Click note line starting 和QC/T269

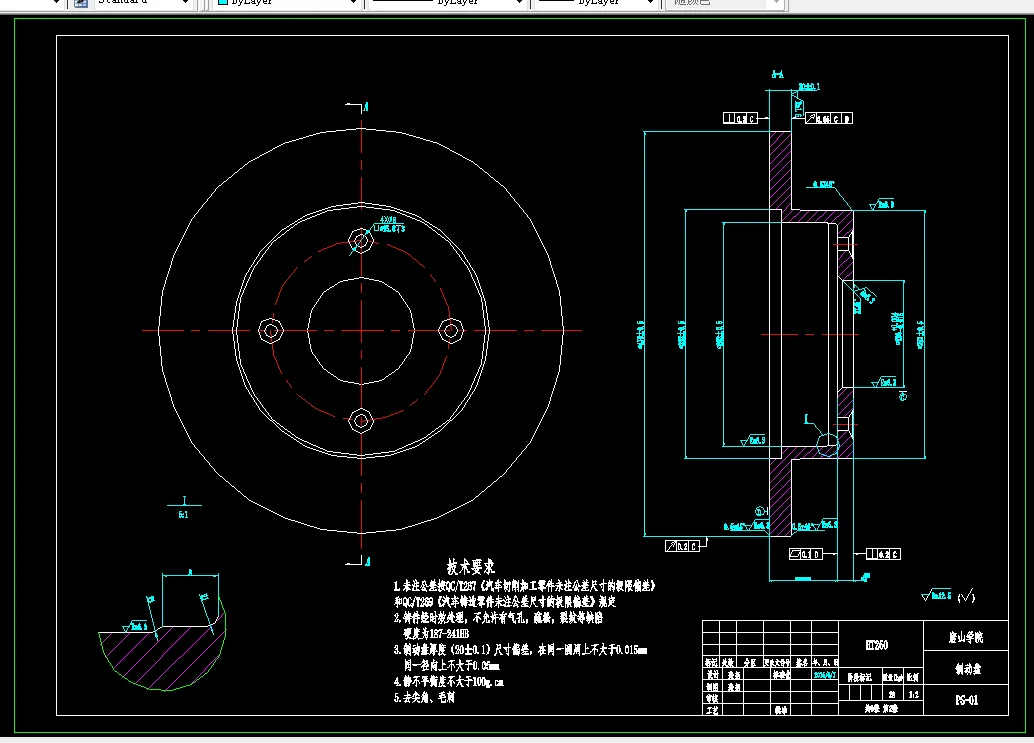[x=505, y=601]
